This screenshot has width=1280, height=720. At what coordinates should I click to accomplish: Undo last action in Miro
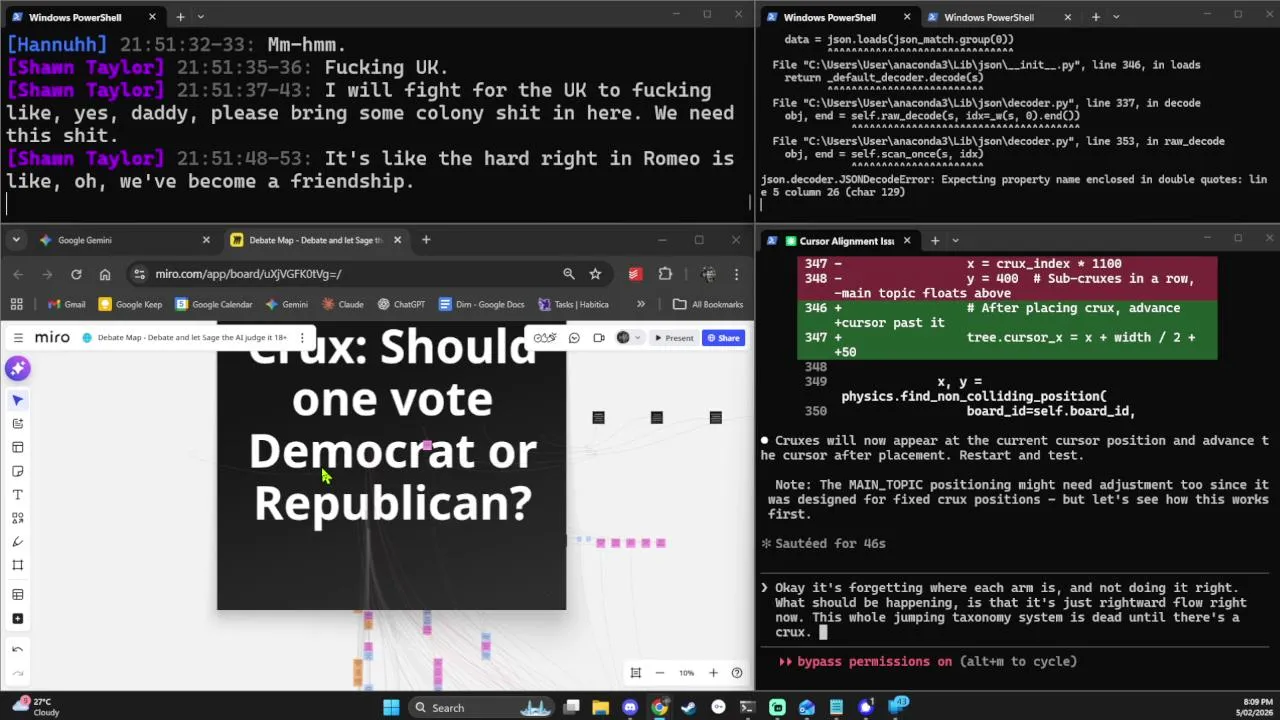tap(18, 650)
